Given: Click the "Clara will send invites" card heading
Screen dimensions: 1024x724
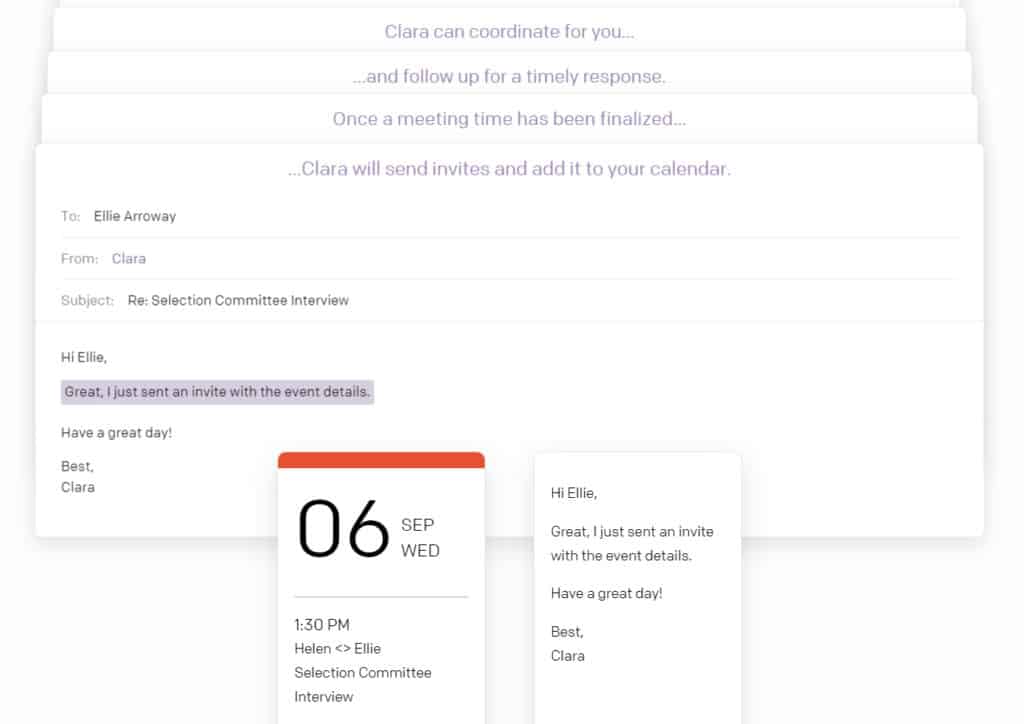Looking at the screenshot, I should pyautogui.click(x=509, y=169).
